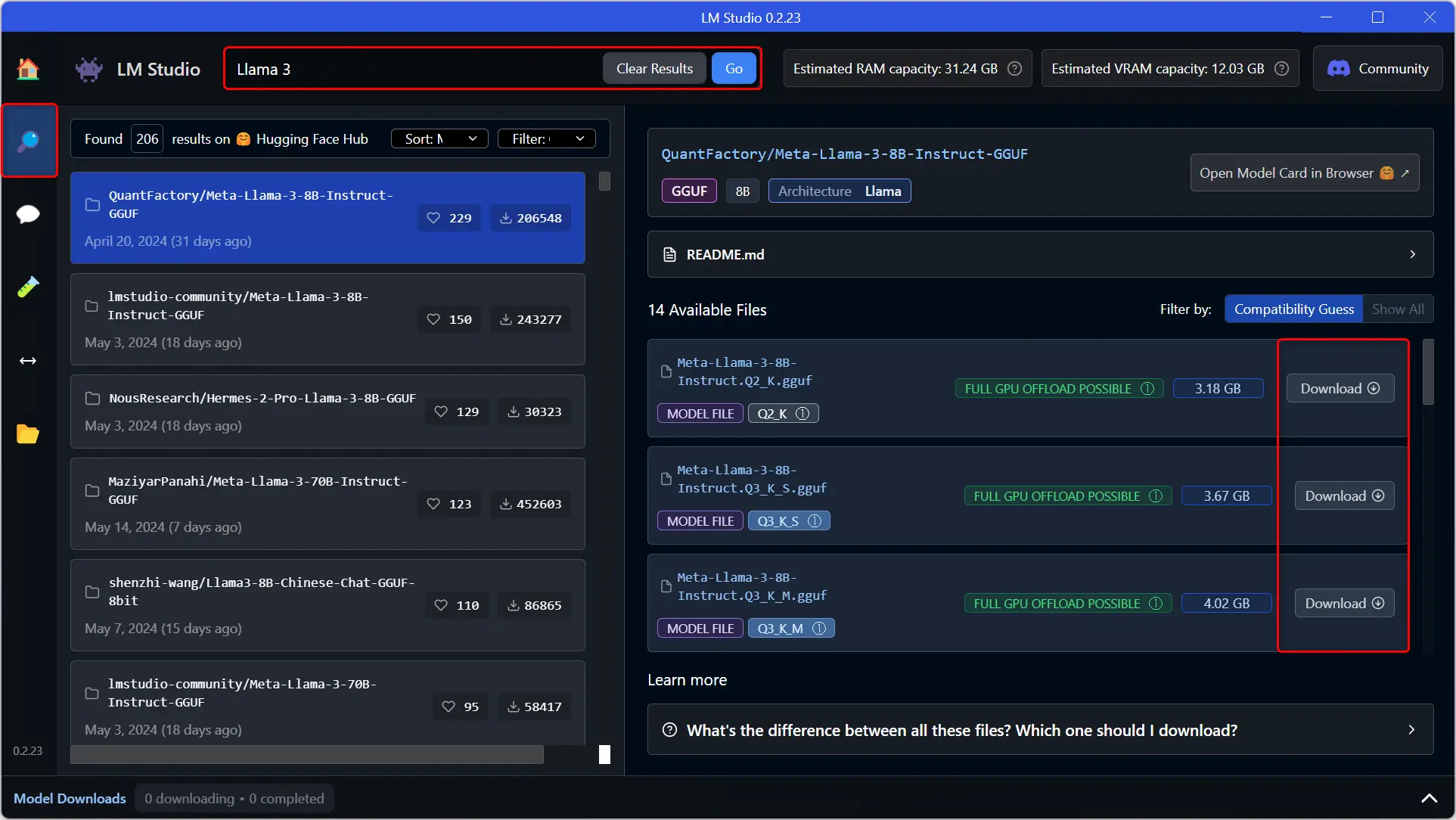
Task: Click the VRAM capacity help icon
Action: [x=1281, y=69]
